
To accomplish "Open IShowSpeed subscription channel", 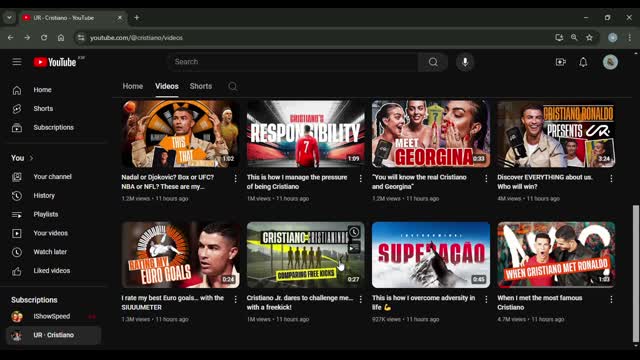I will (x=54, y=316).
